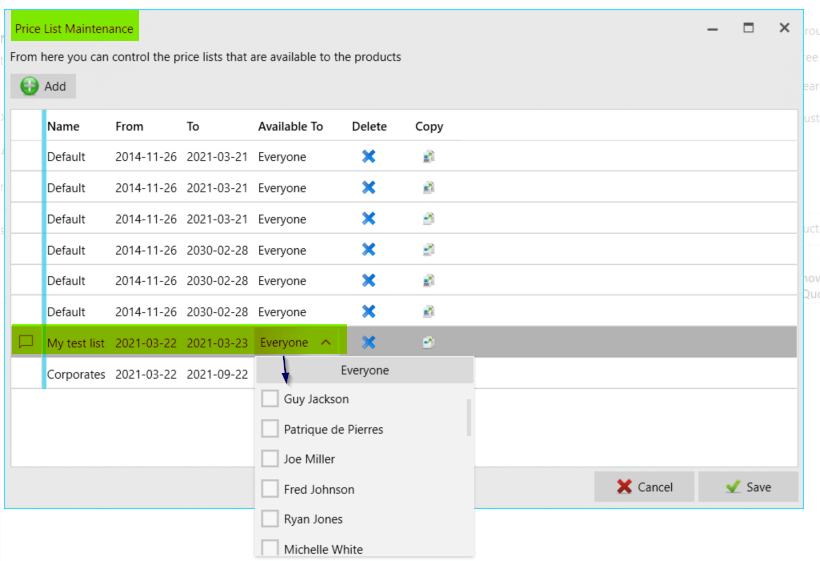This screenshot has height=561, width=820.
Task: Click the dropdown list vertical scrollbar
Action: (x=469, y=416)
